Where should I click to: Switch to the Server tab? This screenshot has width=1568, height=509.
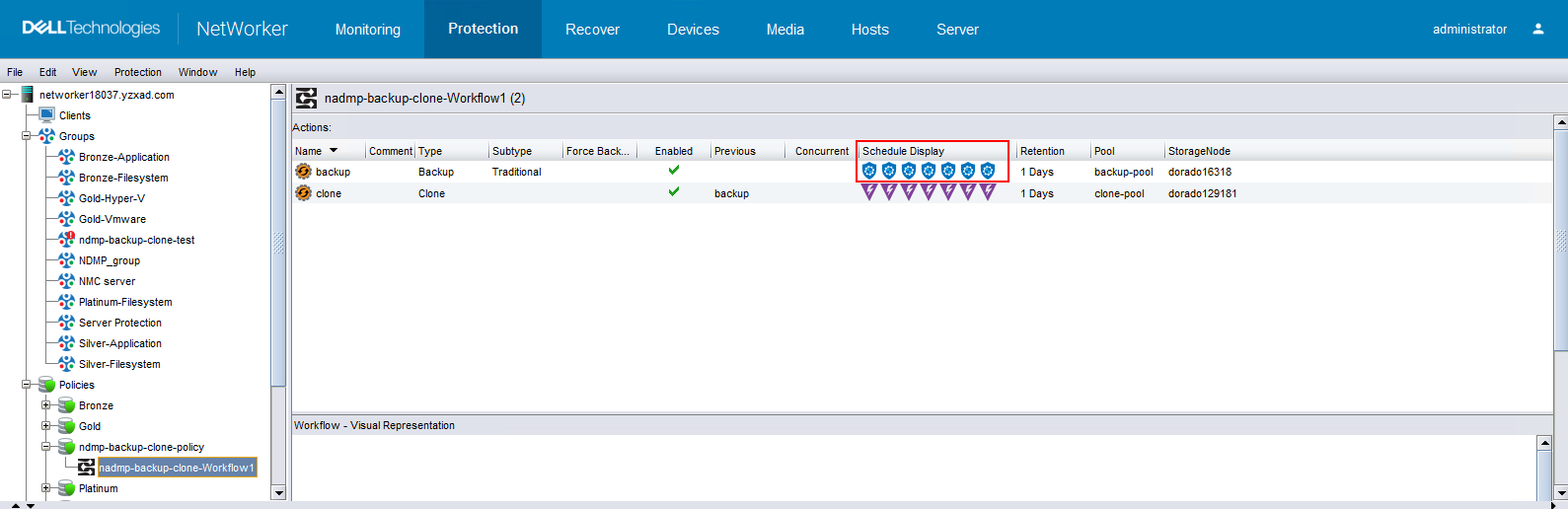click(957, 30)
